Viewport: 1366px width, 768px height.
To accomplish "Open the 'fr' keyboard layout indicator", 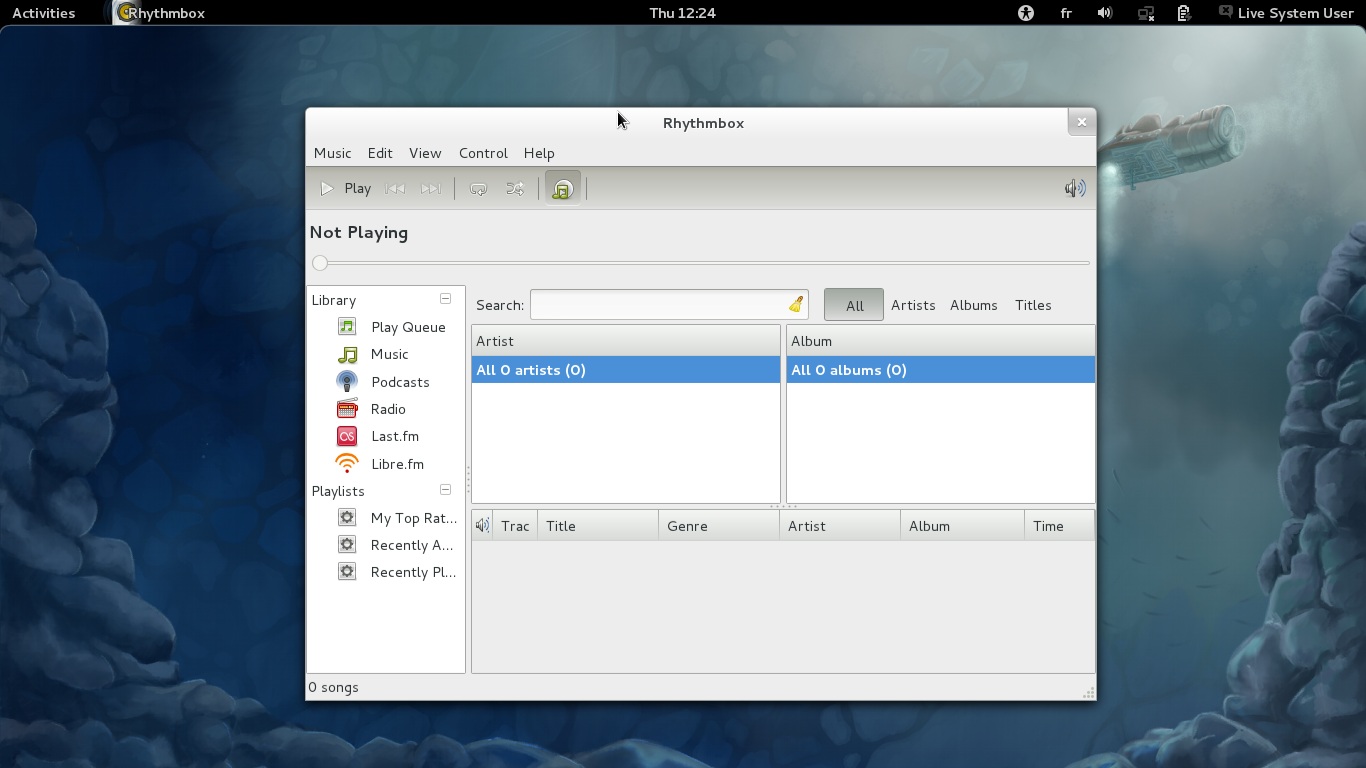I will pos(1066,13).
